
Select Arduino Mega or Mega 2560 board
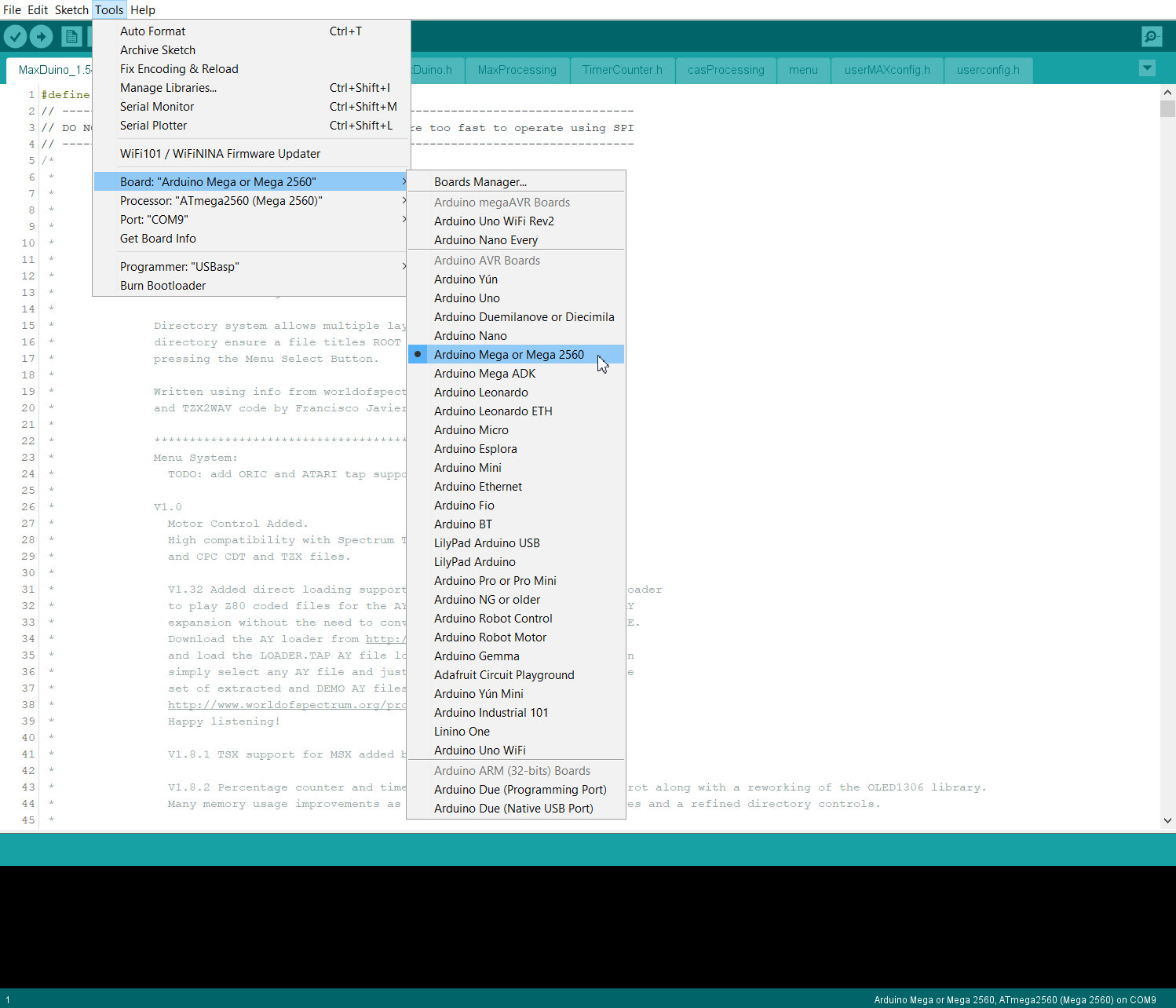(x=516, y=355)
